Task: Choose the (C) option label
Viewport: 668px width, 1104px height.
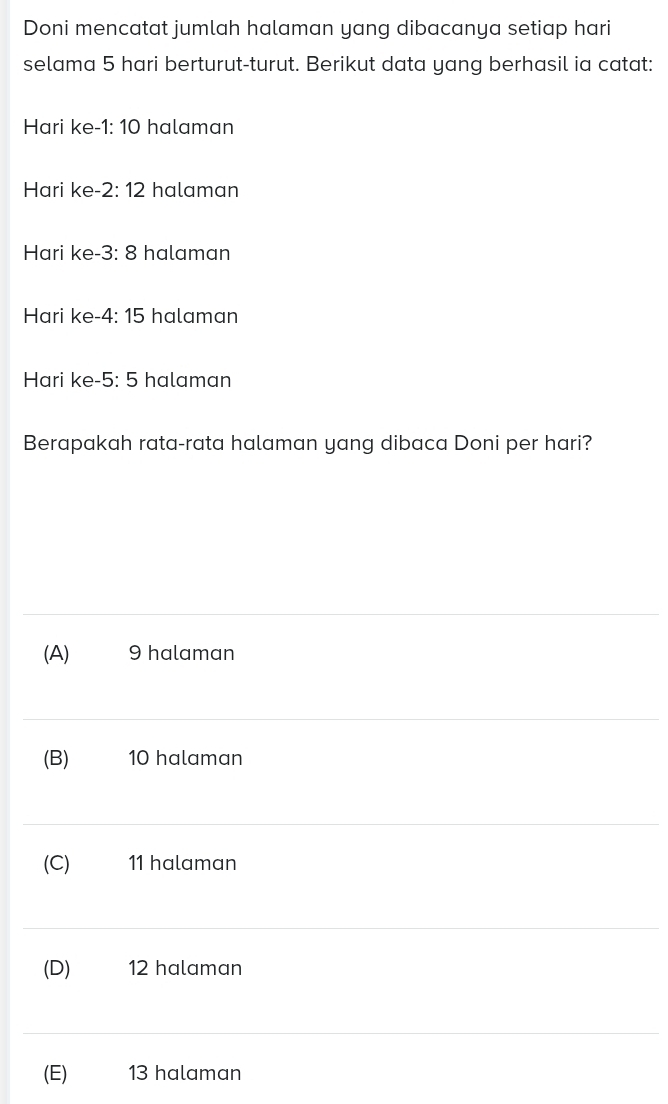Action: [x=57, y=864]
